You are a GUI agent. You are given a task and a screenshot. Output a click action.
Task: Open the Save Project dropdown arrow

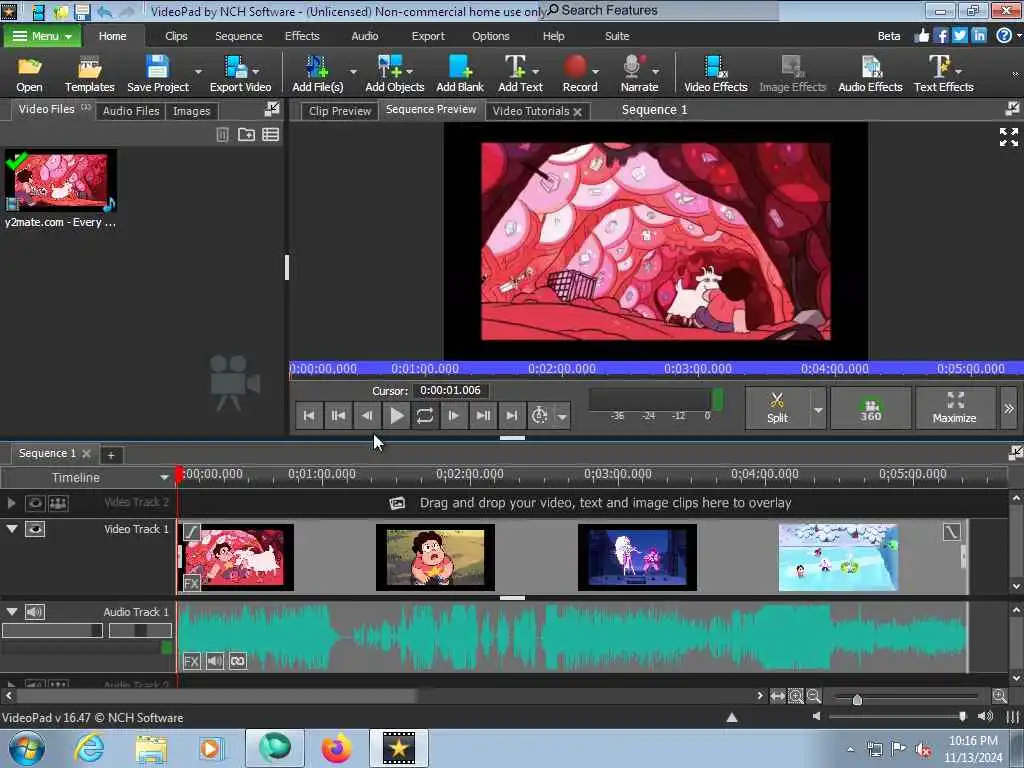[199, 71]
